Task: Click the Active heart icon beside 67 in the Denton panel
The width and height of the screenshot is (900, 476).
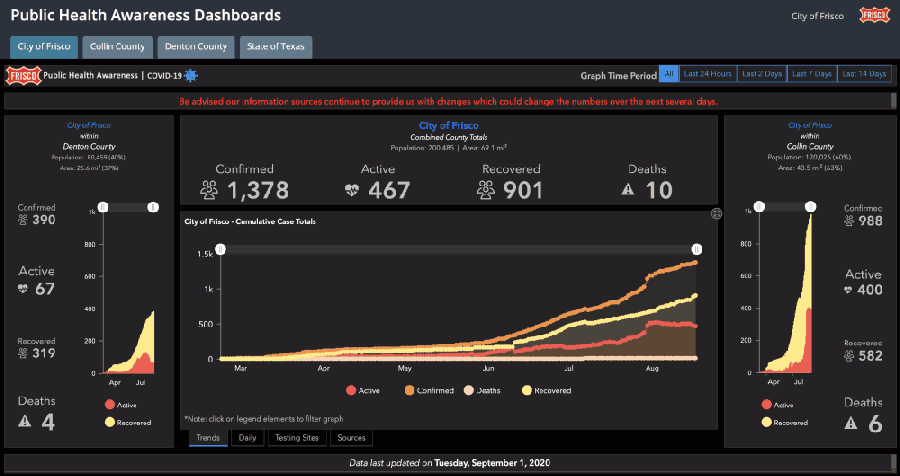Action: tap(23, 289)
